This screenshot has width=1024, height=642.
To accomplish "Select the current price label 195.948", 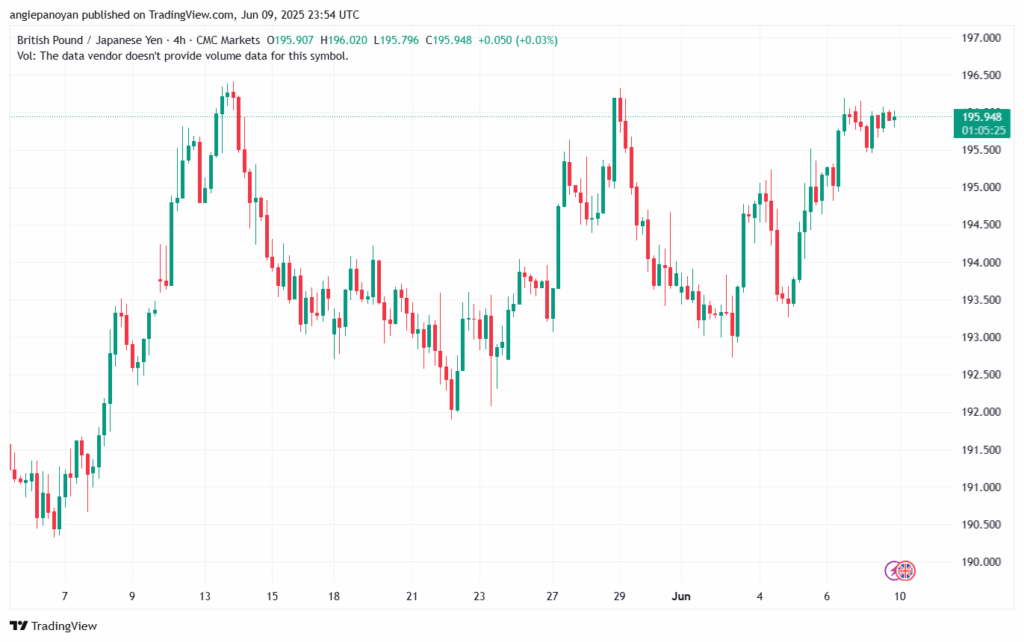I will click(982, 117).
